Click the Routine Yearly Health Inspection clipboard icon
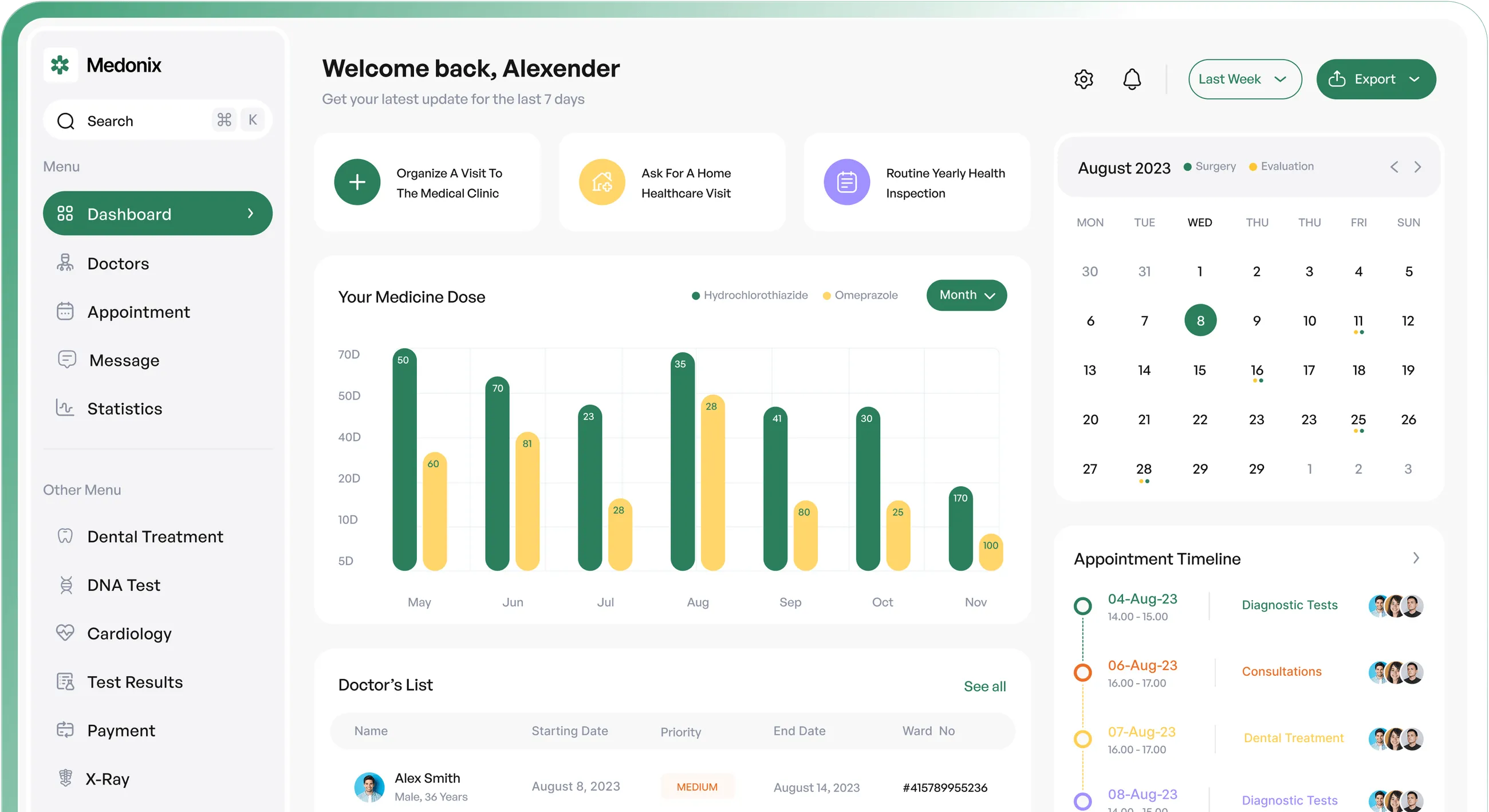Image resolution: width=1489 pixels, height=812 pixels. pyautogui.click(x=846, y=182)
